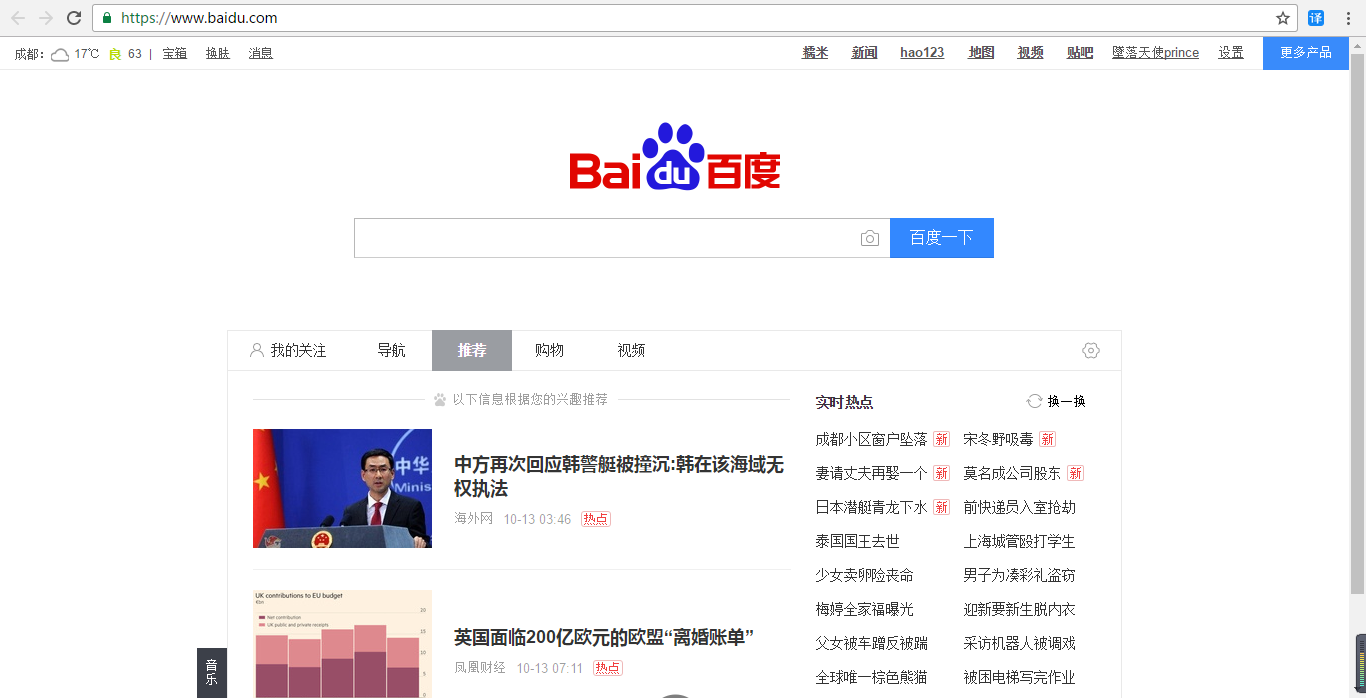Click the 海外网 source label
This screenshot has width=1366, height=698.
coord(474,519)
